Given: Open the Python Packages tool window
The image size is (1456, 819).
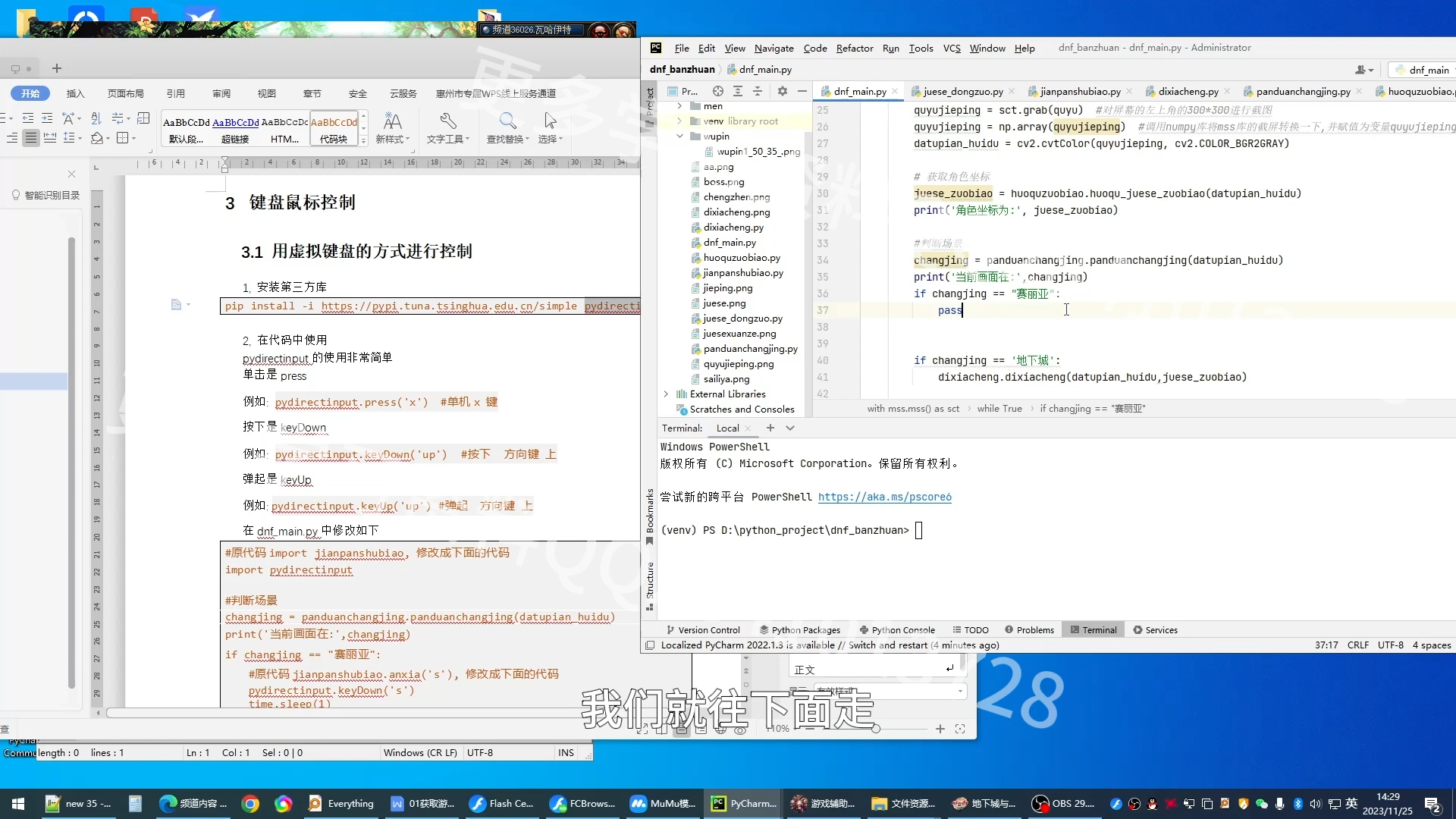Looking at the screenshot, I should click(x=800, y=630).
